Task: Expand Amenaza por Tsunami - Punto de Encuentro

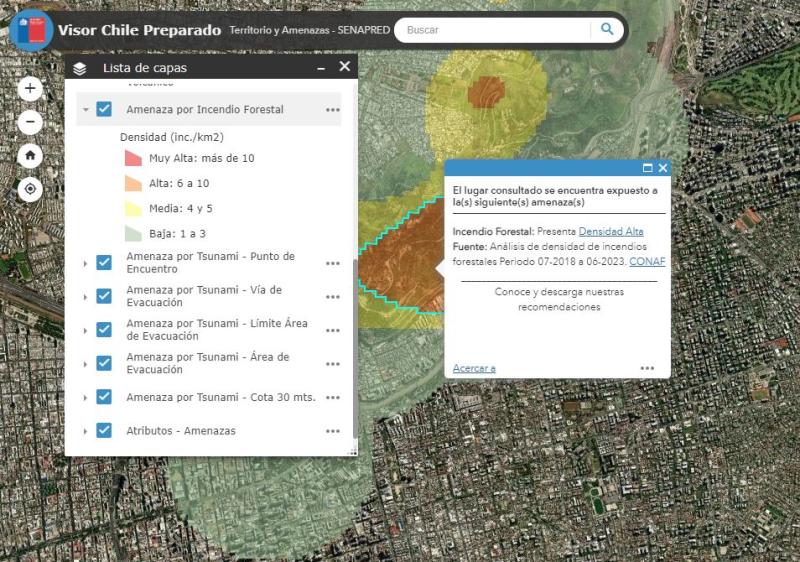Action: click(x=86, y=263)
